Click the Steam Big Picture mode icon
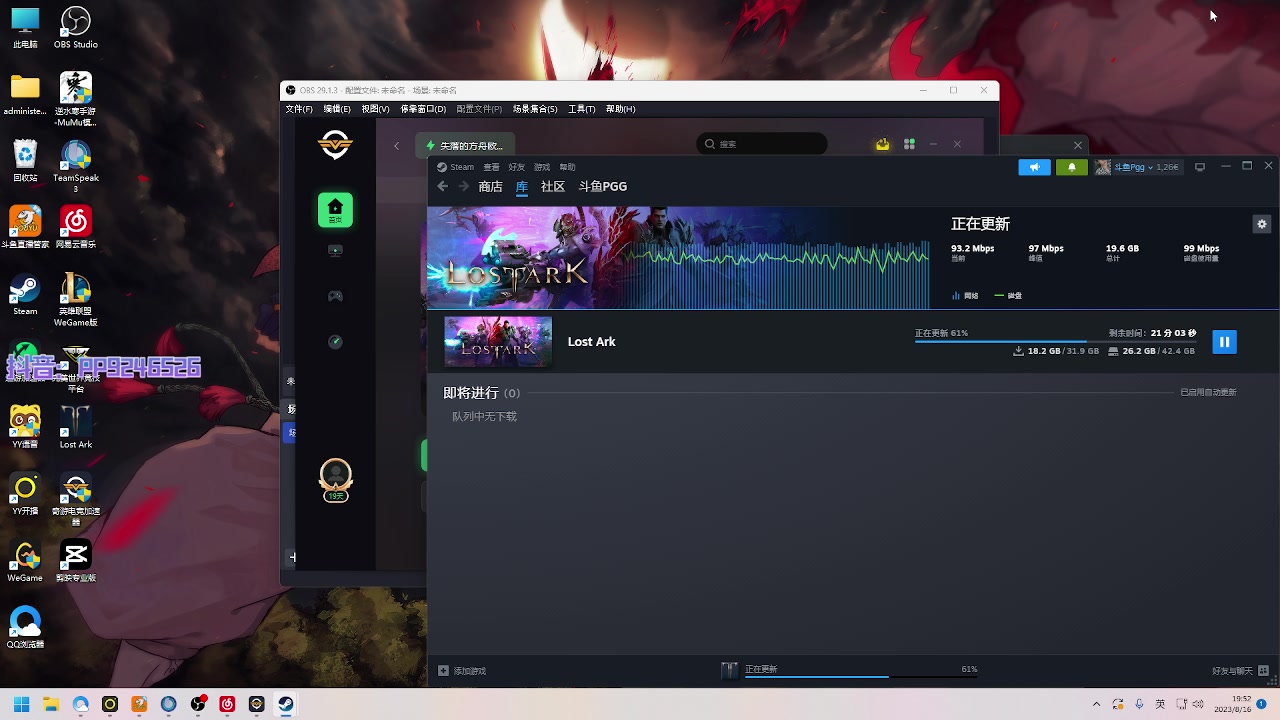The image size is (1280, 720). 1200,167
